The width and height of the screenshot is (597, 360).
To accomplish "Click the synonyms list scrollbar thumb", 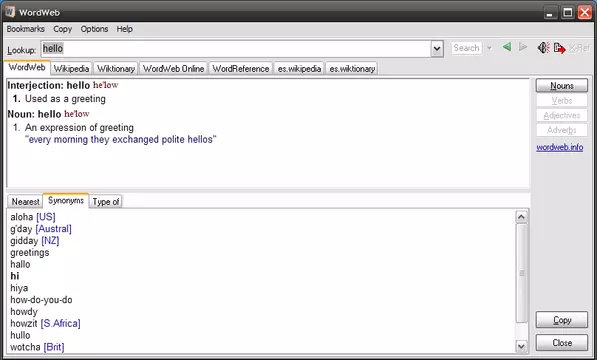I will (521, 273).
